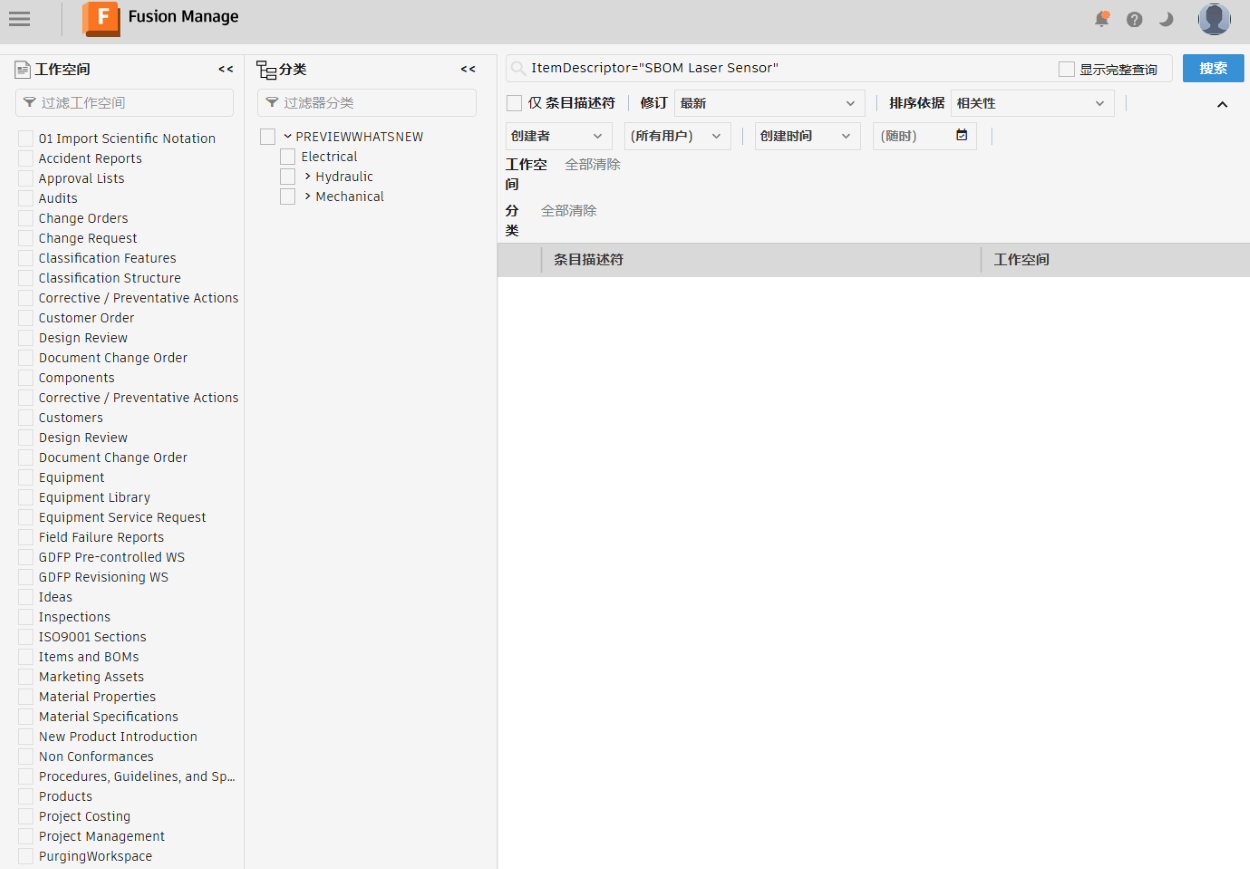
Task: Check the Mechanical classification checkbox
Action: click(x=288, y=197)
